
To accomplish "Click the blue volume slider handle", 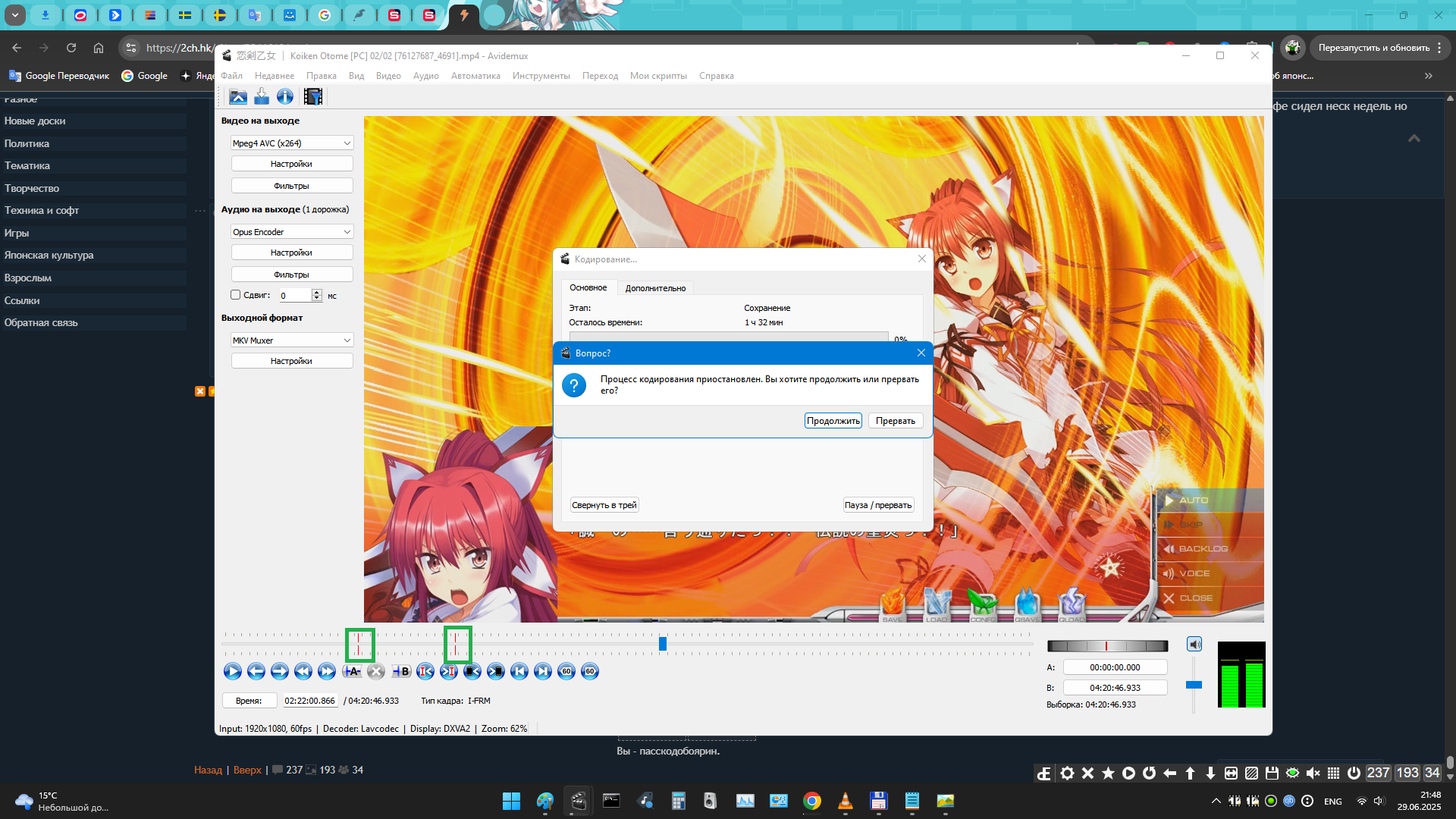I will (1194, 685).
